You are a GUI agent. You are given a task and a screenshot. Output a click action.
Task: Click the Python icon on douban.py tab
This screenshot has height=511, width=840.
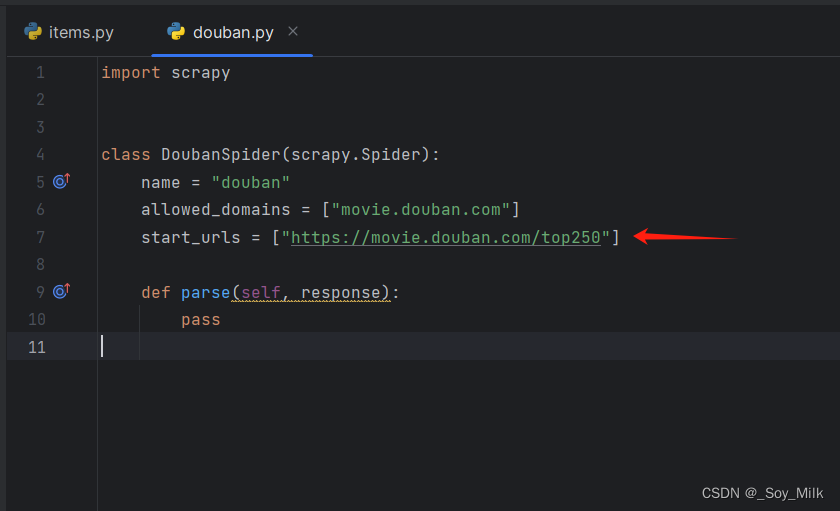click(x=176, y=32)
